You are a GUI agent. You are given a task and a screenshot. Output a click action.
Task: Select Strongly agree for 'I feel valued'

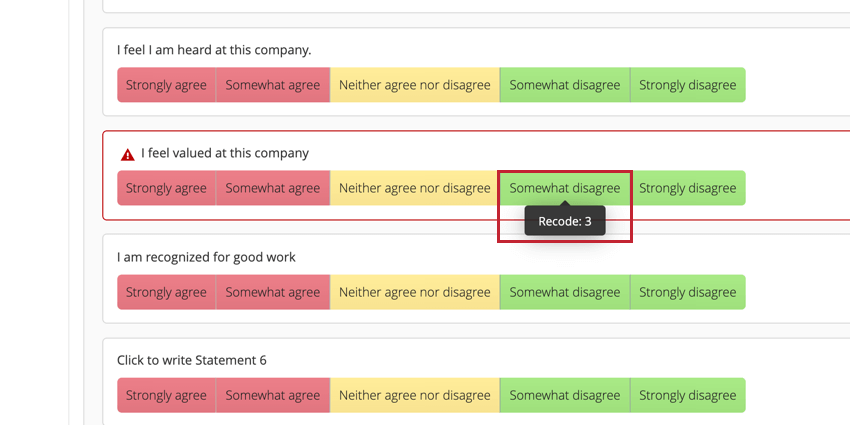(x=166, y=188)
